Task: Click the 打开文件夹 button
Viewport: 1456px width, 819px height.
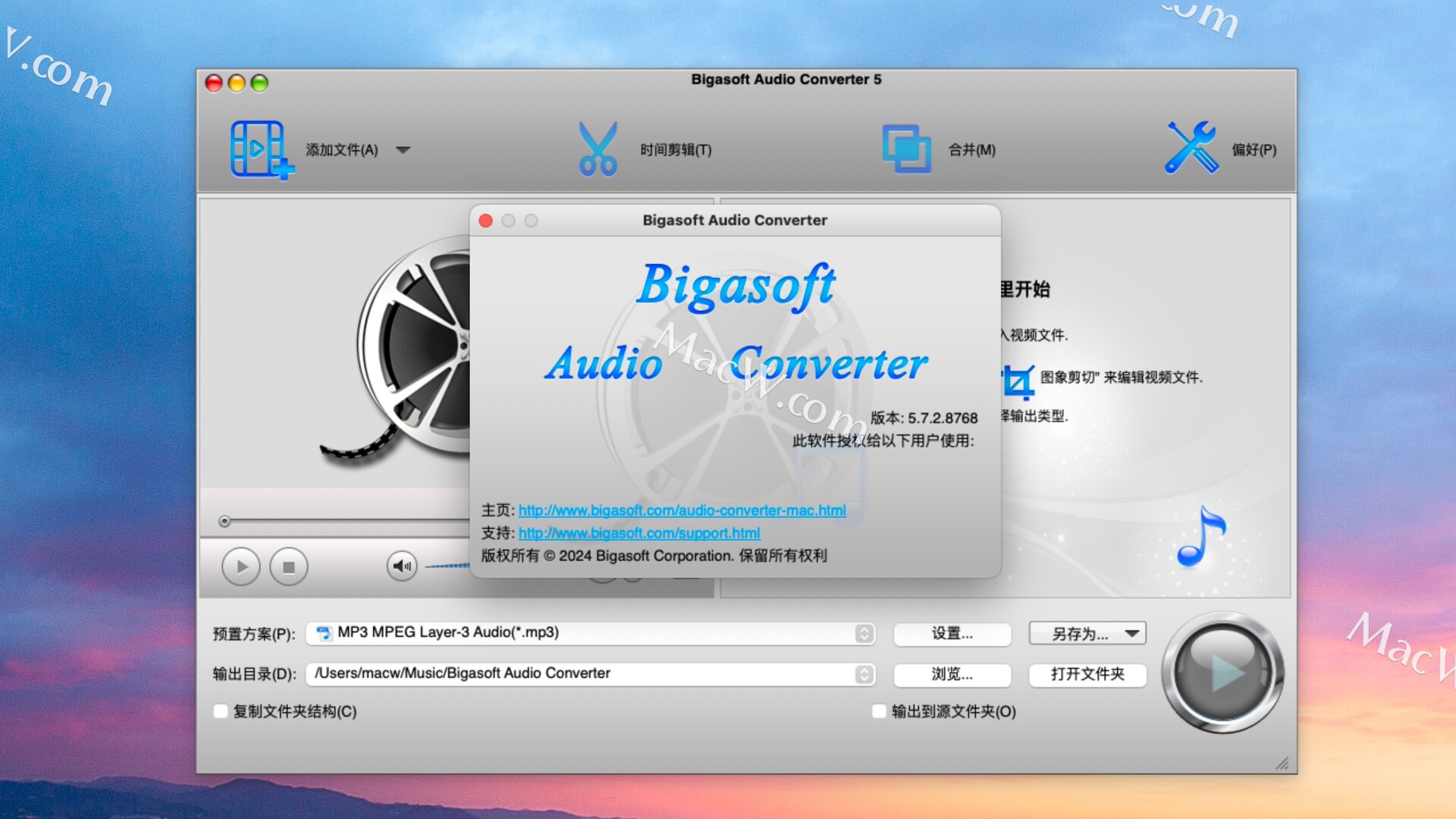Action: (1087, 674)
